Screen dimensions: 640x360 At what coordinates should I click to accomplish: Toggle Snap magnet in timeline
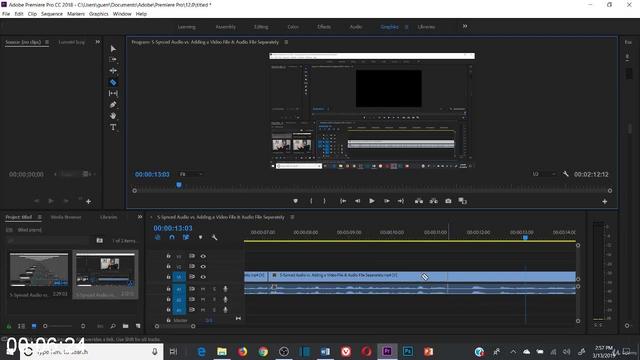172,237
